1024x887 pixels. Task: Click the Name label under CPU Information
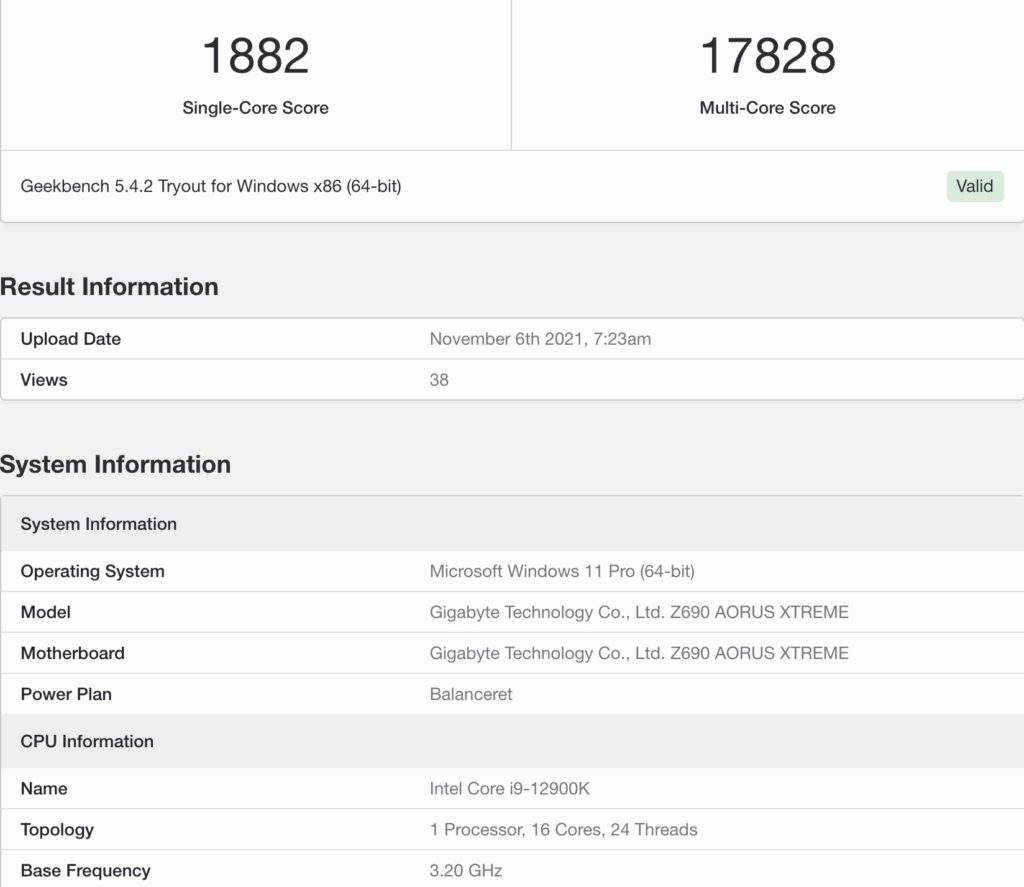point(44,789)
